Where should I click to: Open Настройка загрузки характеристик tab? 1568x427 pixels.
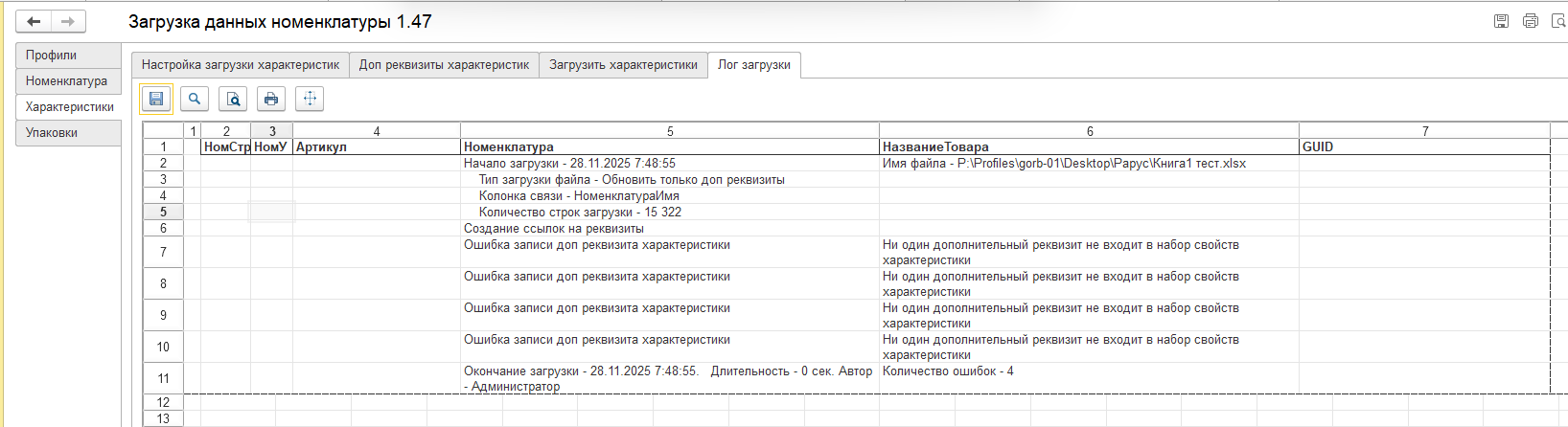coord(241,65)
